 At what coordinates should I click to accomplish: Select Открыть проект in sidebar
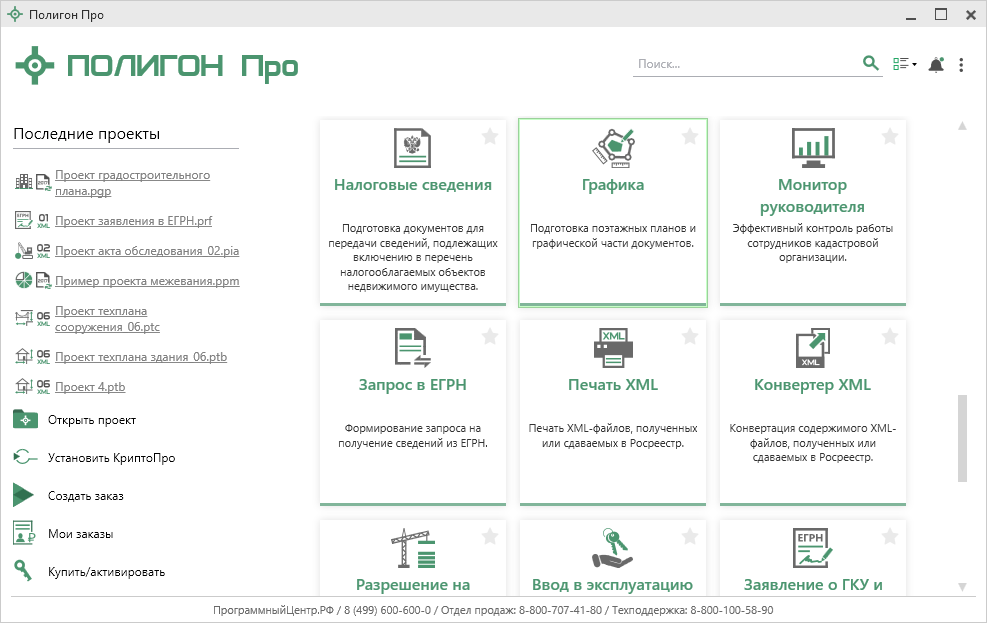(91, 420)
